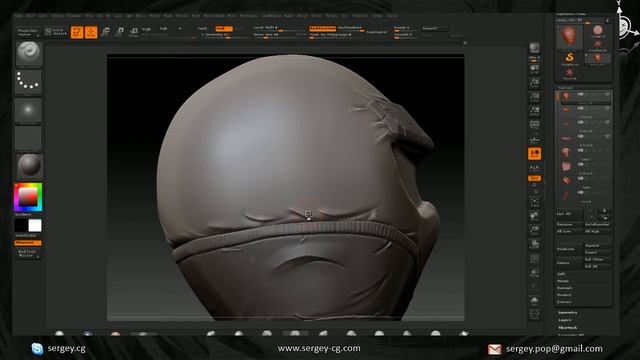Click the AAHalf icon
The image size is (640, 360).
click(534, 111)
